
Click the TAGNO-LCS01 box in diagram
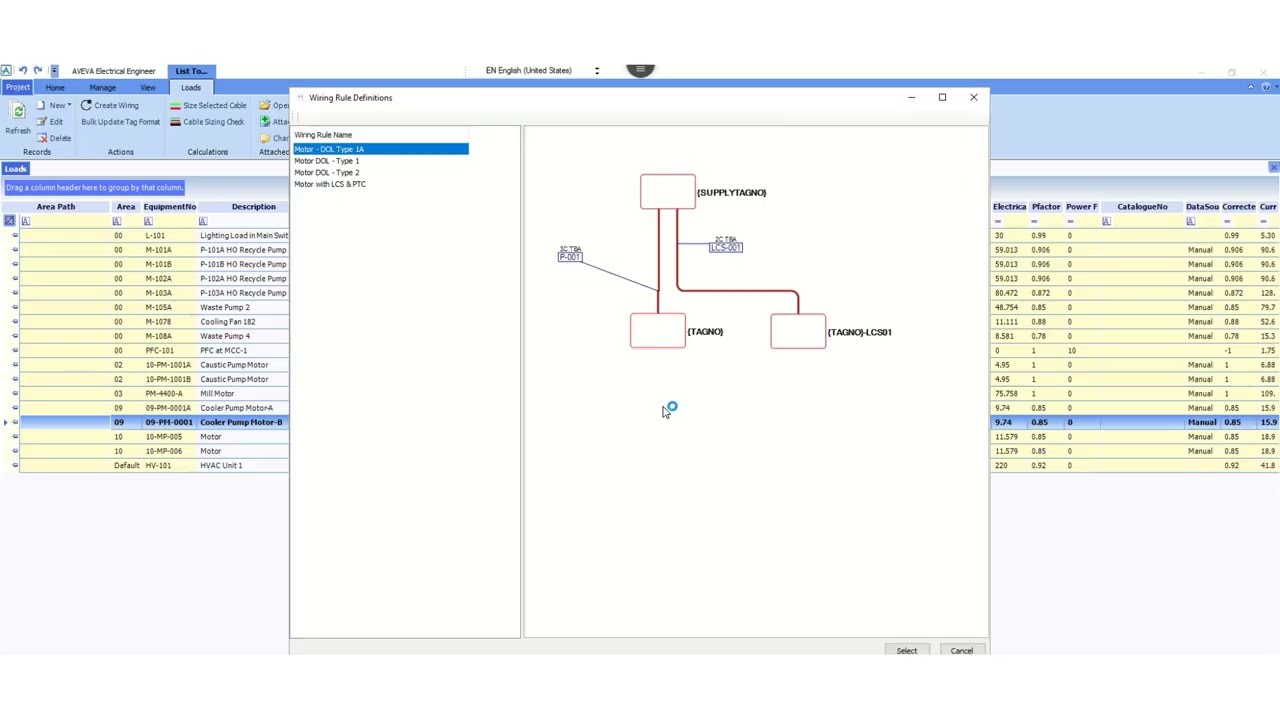tap(798, 331)
